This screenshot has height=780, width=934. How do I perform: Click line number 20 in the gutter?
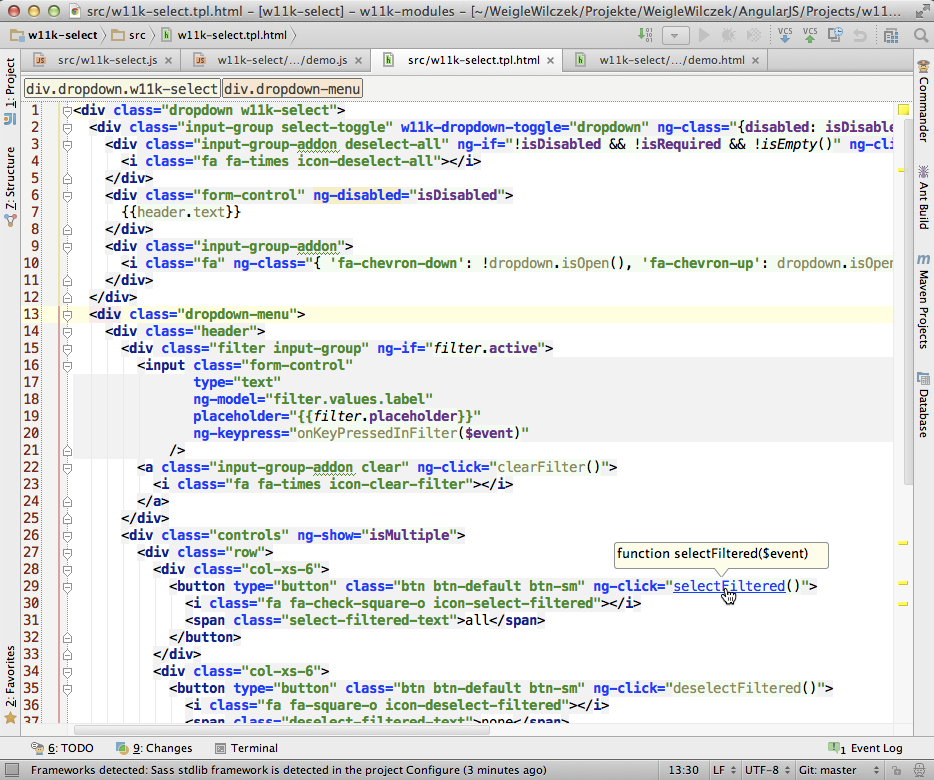pos(31,433)
